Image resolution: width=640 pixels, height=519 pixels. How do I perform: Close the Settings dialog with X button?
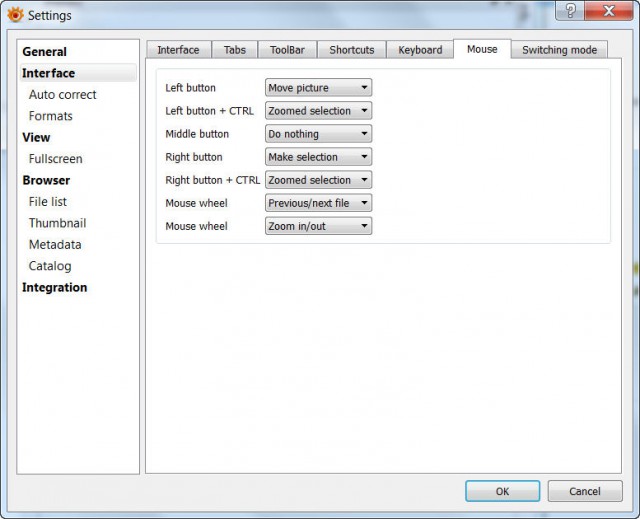[609, 11]
